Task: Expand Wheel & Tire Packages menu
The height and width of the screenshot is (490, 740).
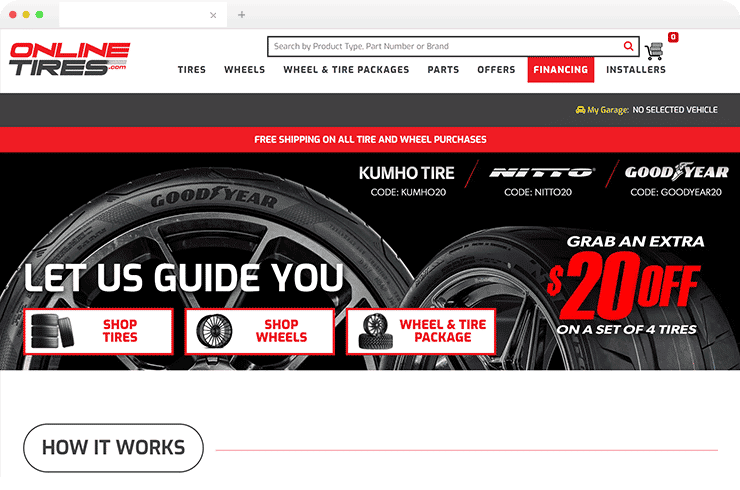Action: pos(346,70)
